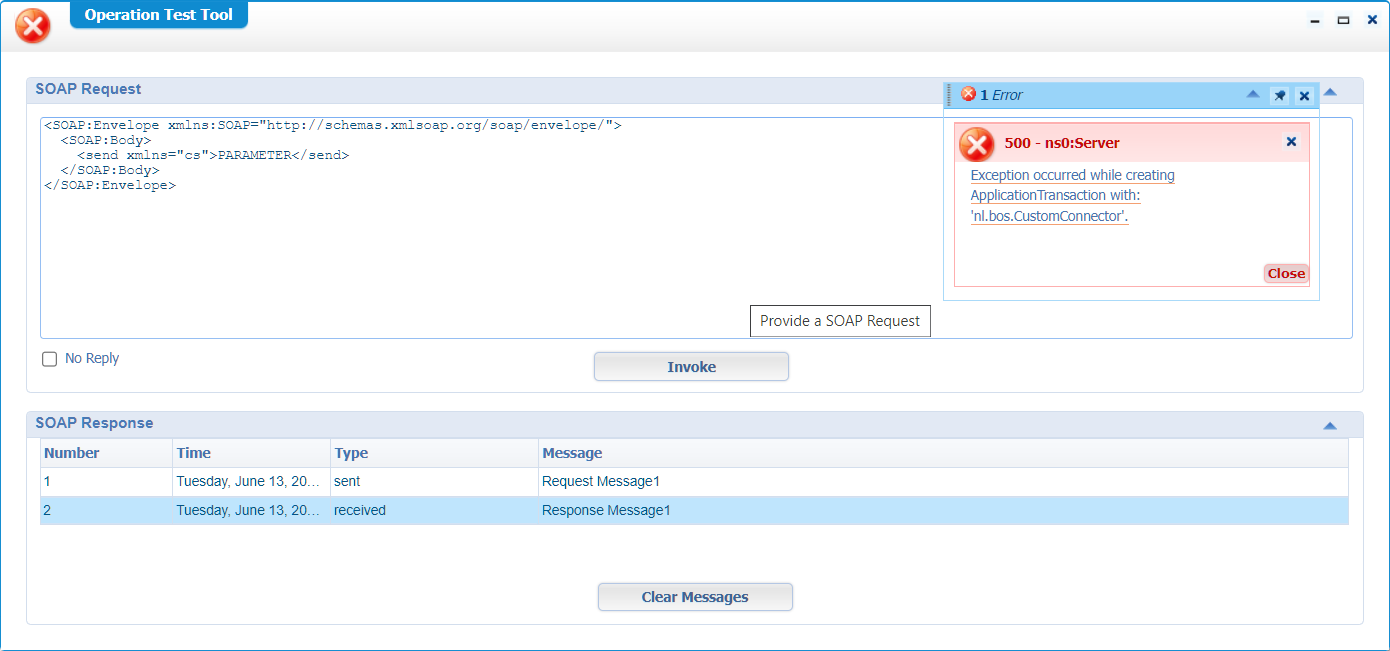Select the Operation Test Tool tab
The image size is (1390, 651).
pyautogui.click(x=158, y=15)
